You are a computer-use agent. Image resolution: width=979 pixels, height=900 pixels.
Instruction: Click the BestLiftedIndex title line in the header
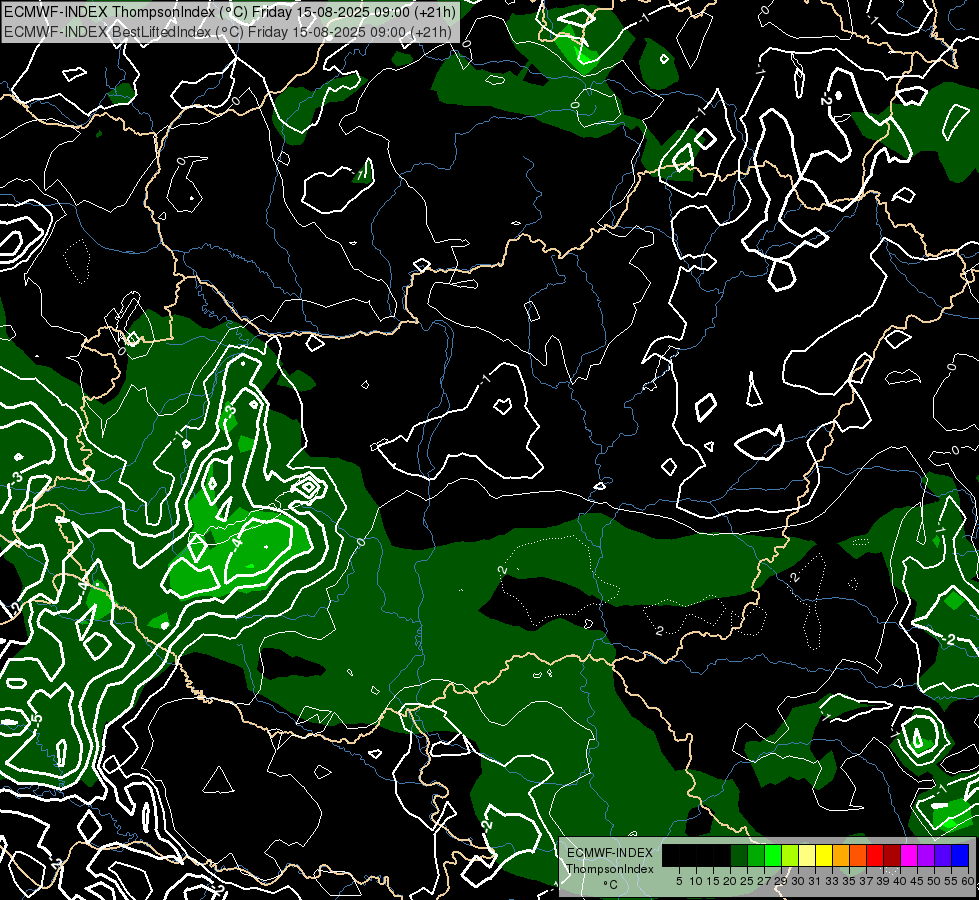[227, 31]
